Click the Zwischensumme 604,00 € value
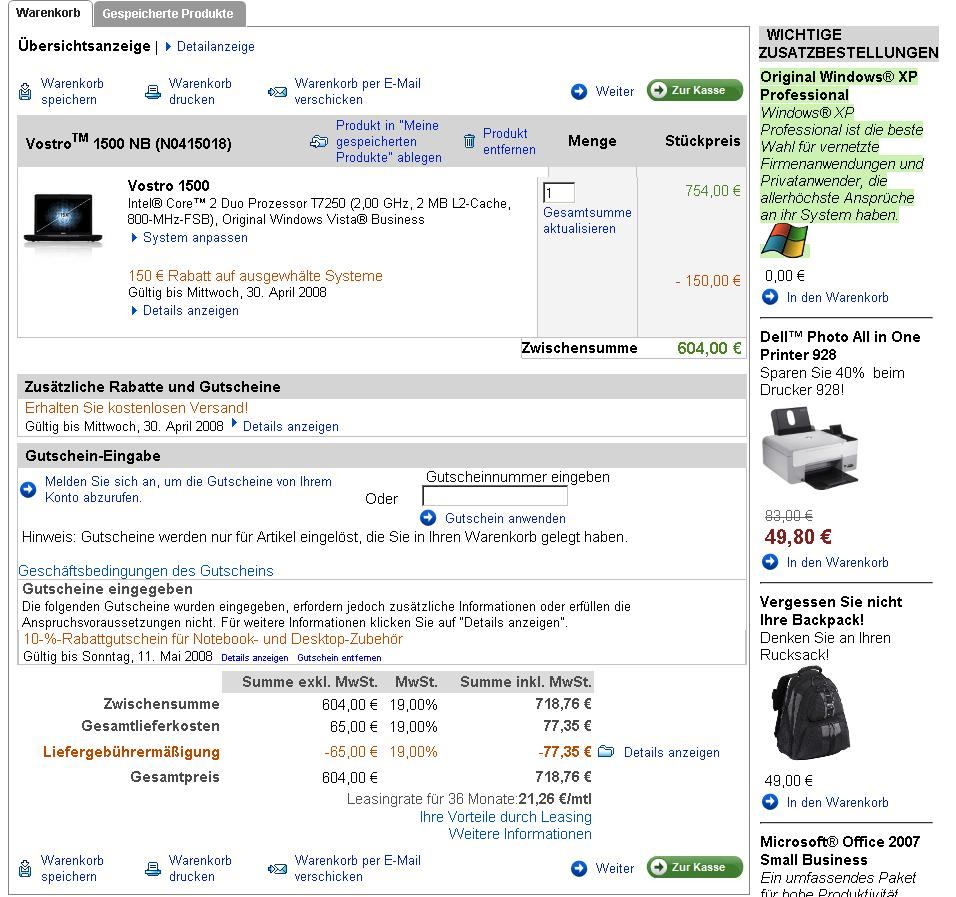The height and width of the screenshot is (897, 956). 709,348
